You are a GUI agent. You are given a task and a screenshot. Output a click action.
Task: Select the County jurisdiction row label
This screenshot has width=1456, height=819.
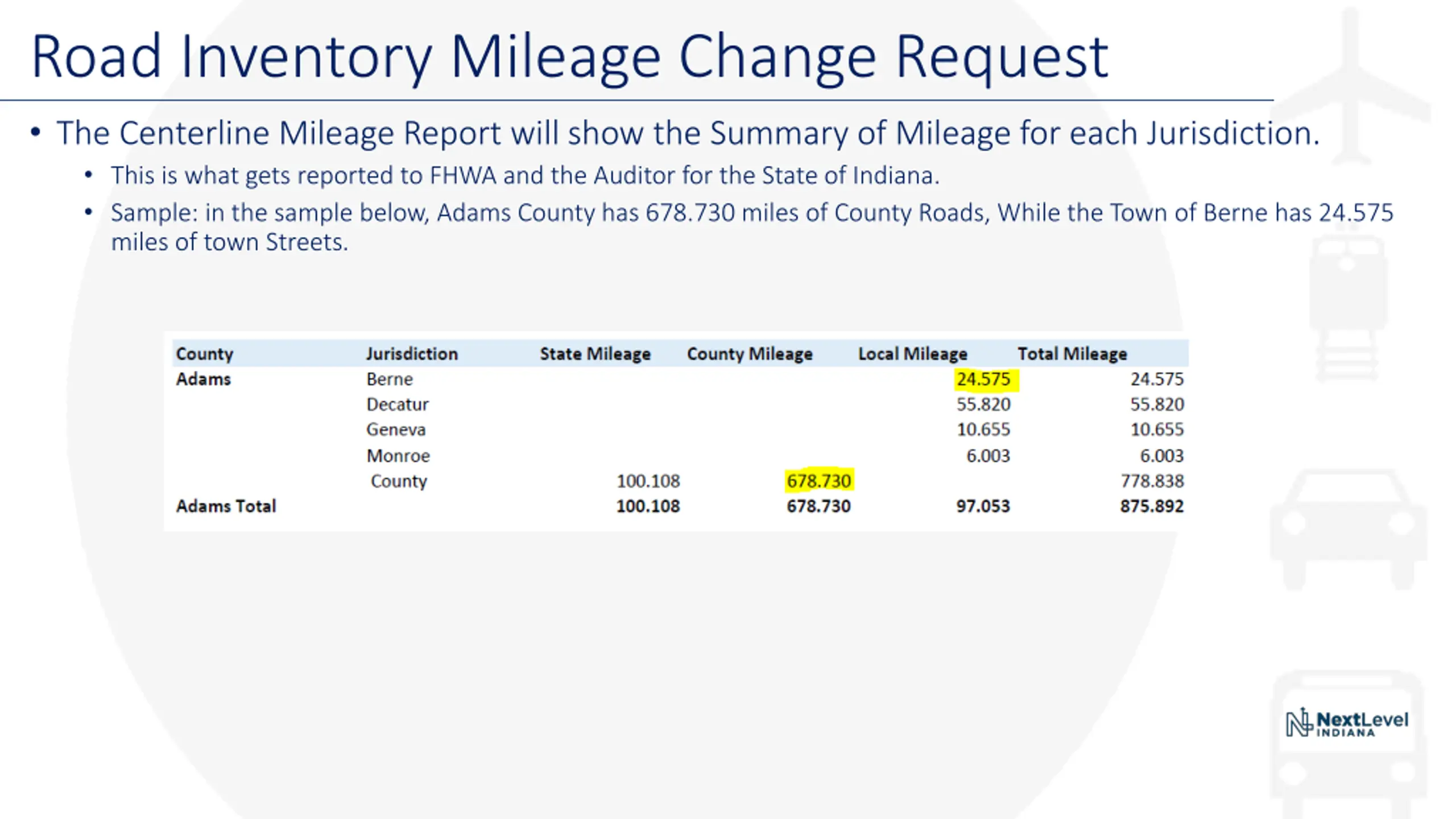tap(399, 481)
